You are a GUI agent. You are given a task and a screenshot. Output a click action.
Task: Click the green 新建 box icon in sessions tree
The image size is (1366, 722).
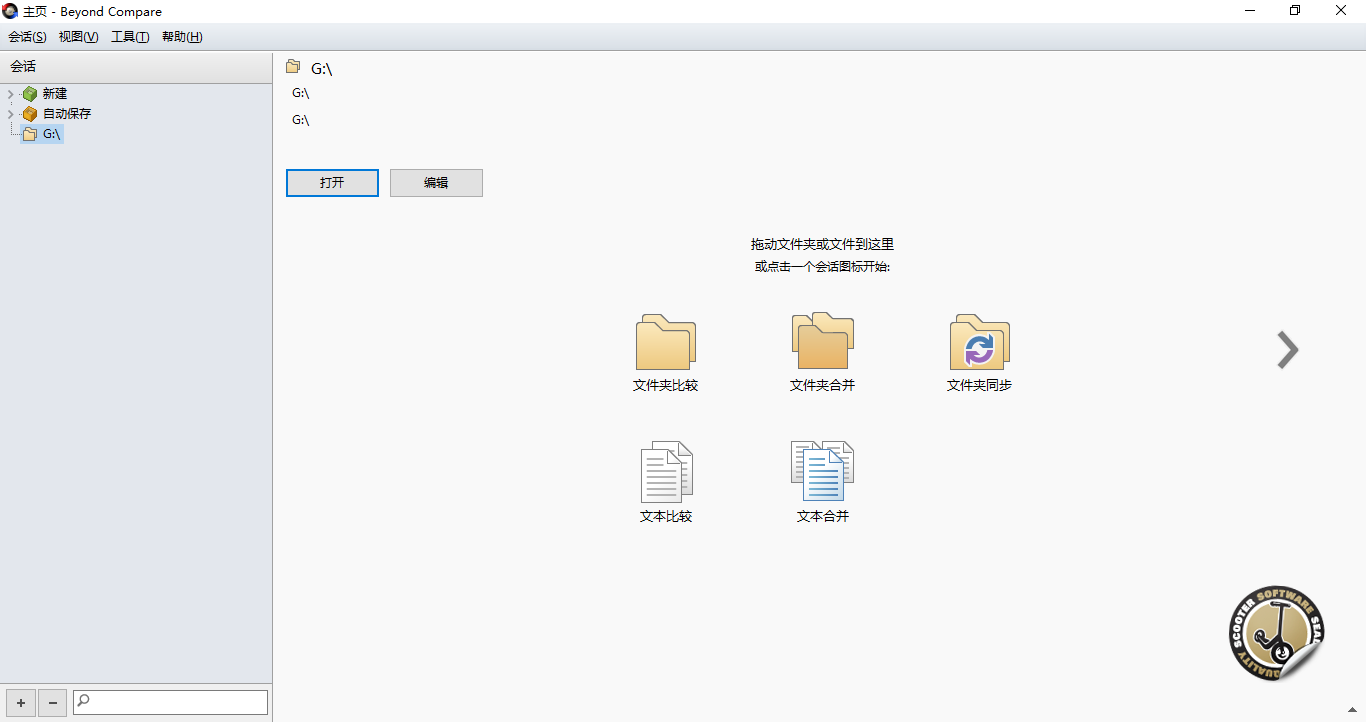coord(30,94)
